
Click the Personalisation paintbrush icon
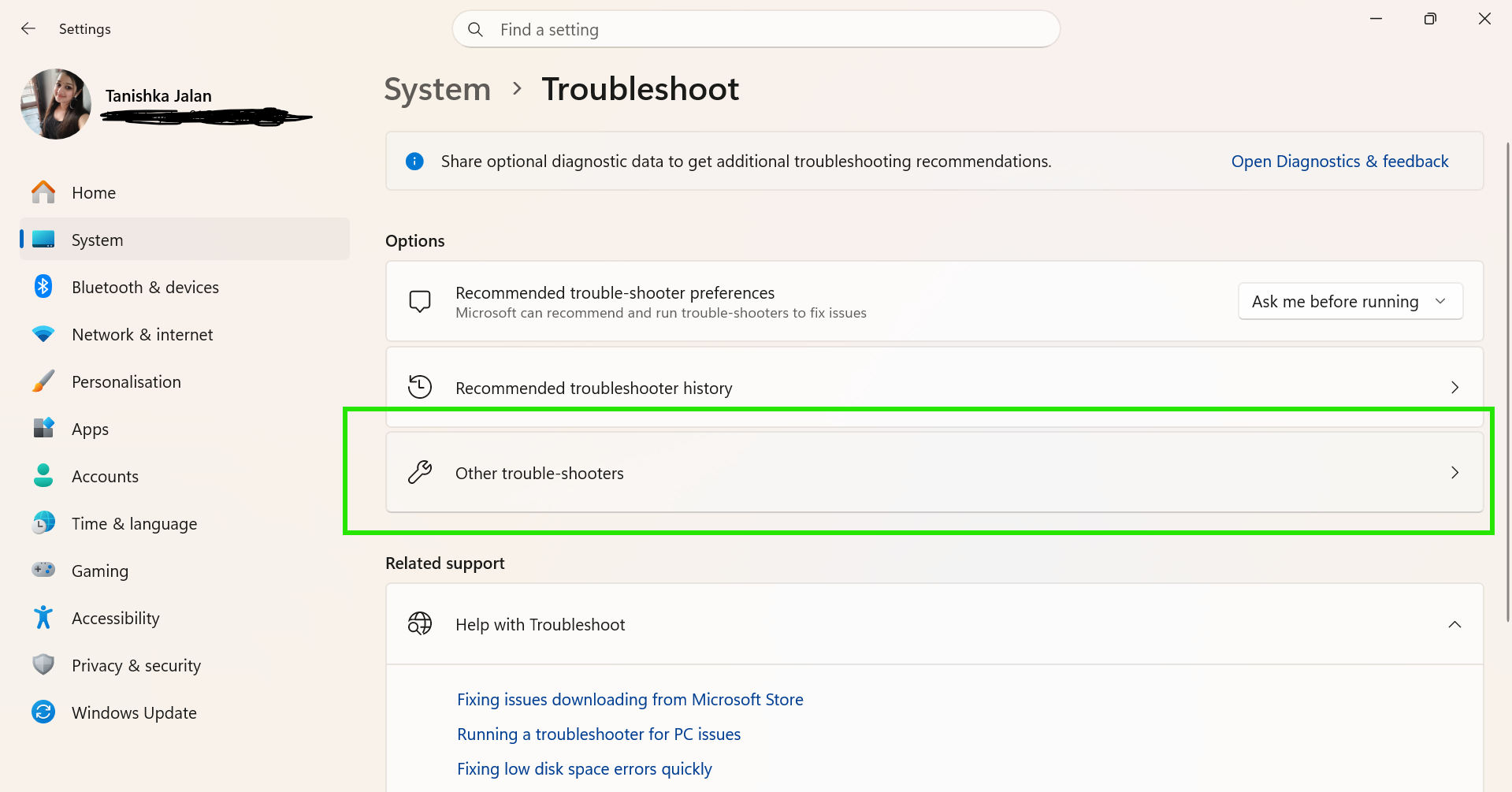[43, 381]
